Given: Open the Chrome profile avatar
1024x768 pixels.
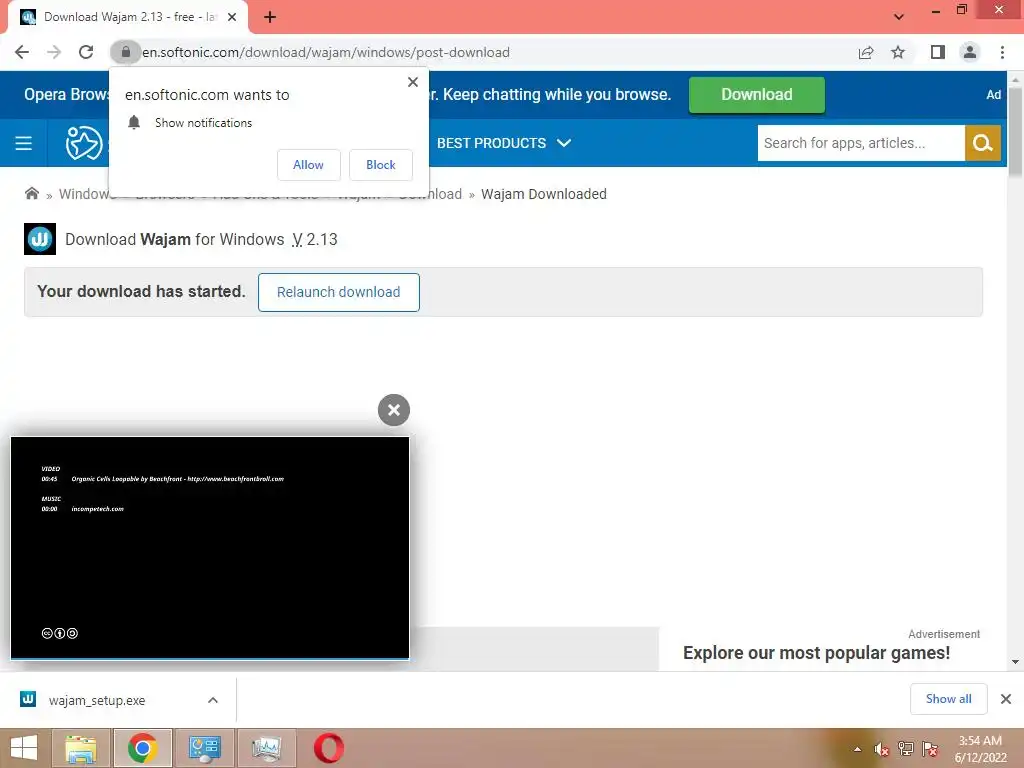Looking at the screenshot, I should 970,52.
